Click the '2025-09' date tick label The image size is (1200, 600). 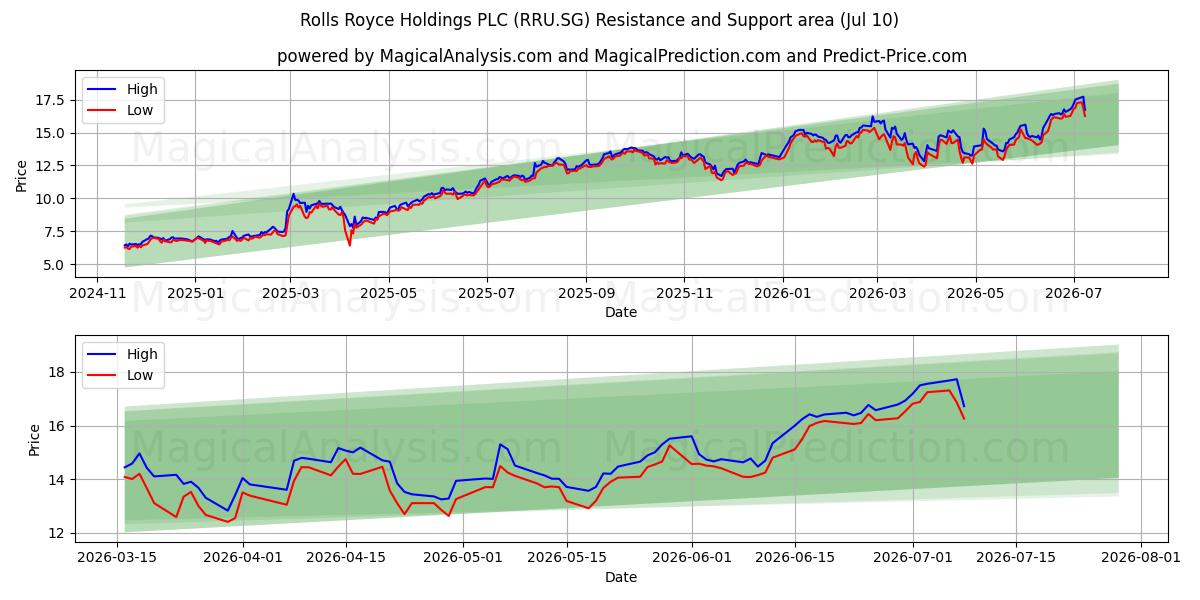click(586, 295)
